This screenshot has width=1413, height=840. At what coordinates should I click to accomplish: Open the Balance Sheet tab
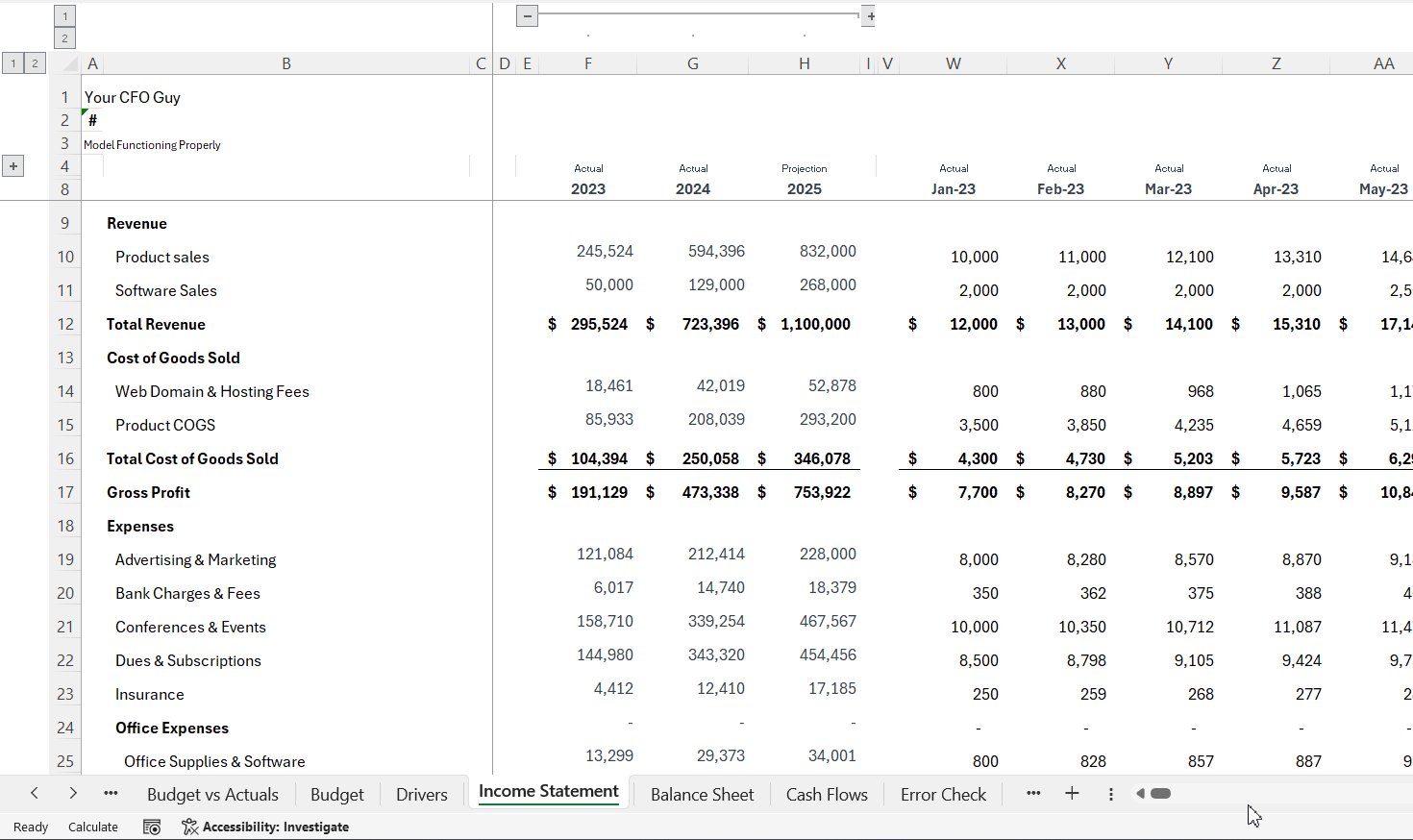pyautogui.click(x=703, y=795)
